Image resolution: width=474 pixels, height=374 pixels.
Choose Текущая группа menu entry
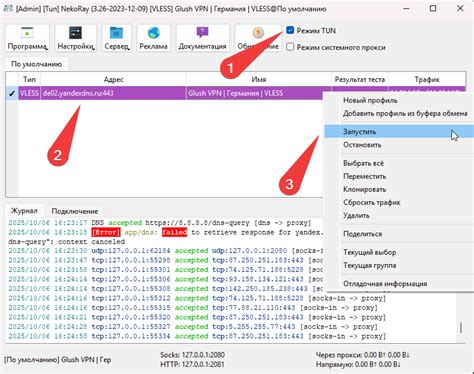point(399,265)
